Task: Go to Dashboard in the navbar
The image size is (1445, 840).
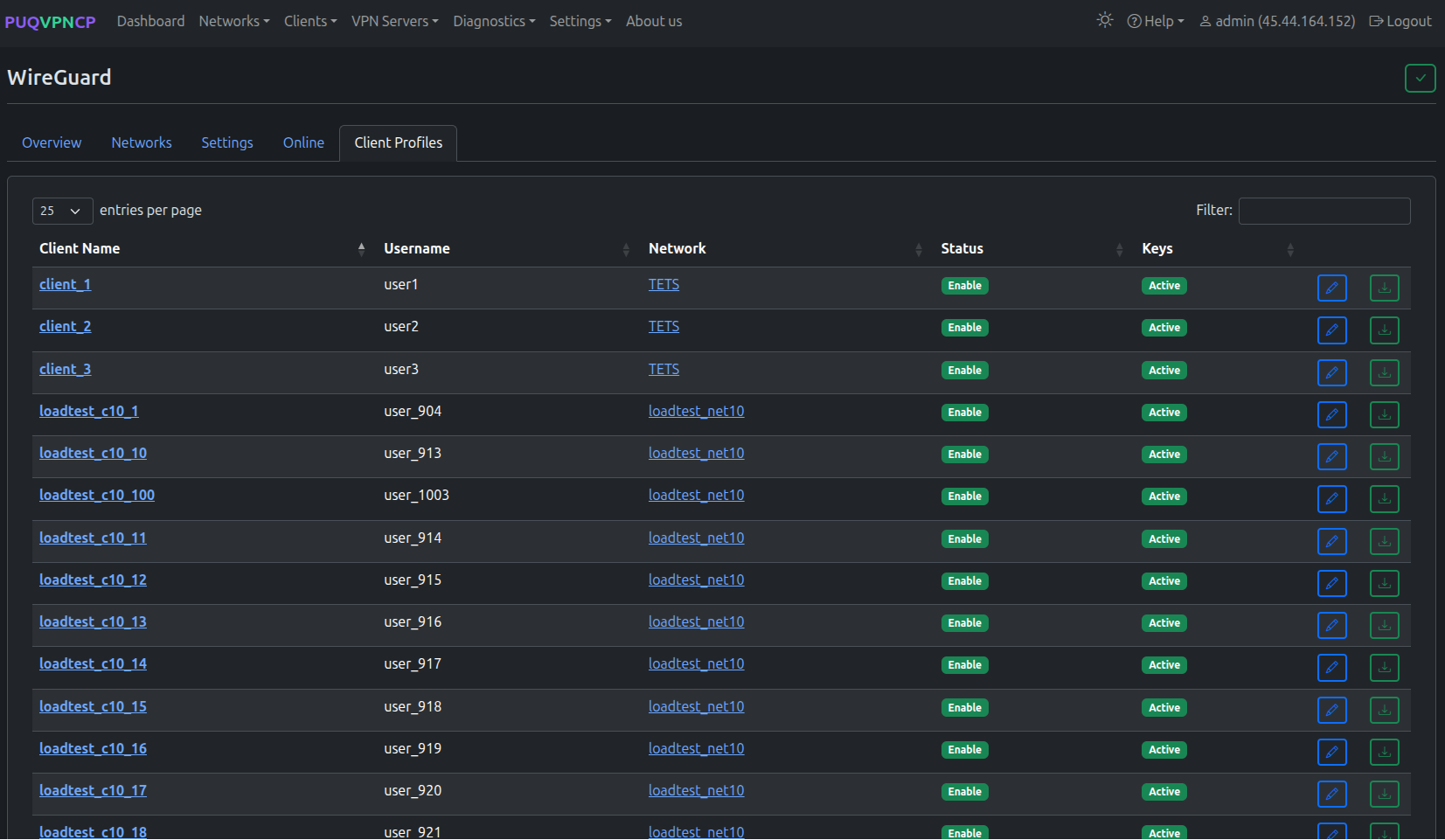Action: (150, 21)
